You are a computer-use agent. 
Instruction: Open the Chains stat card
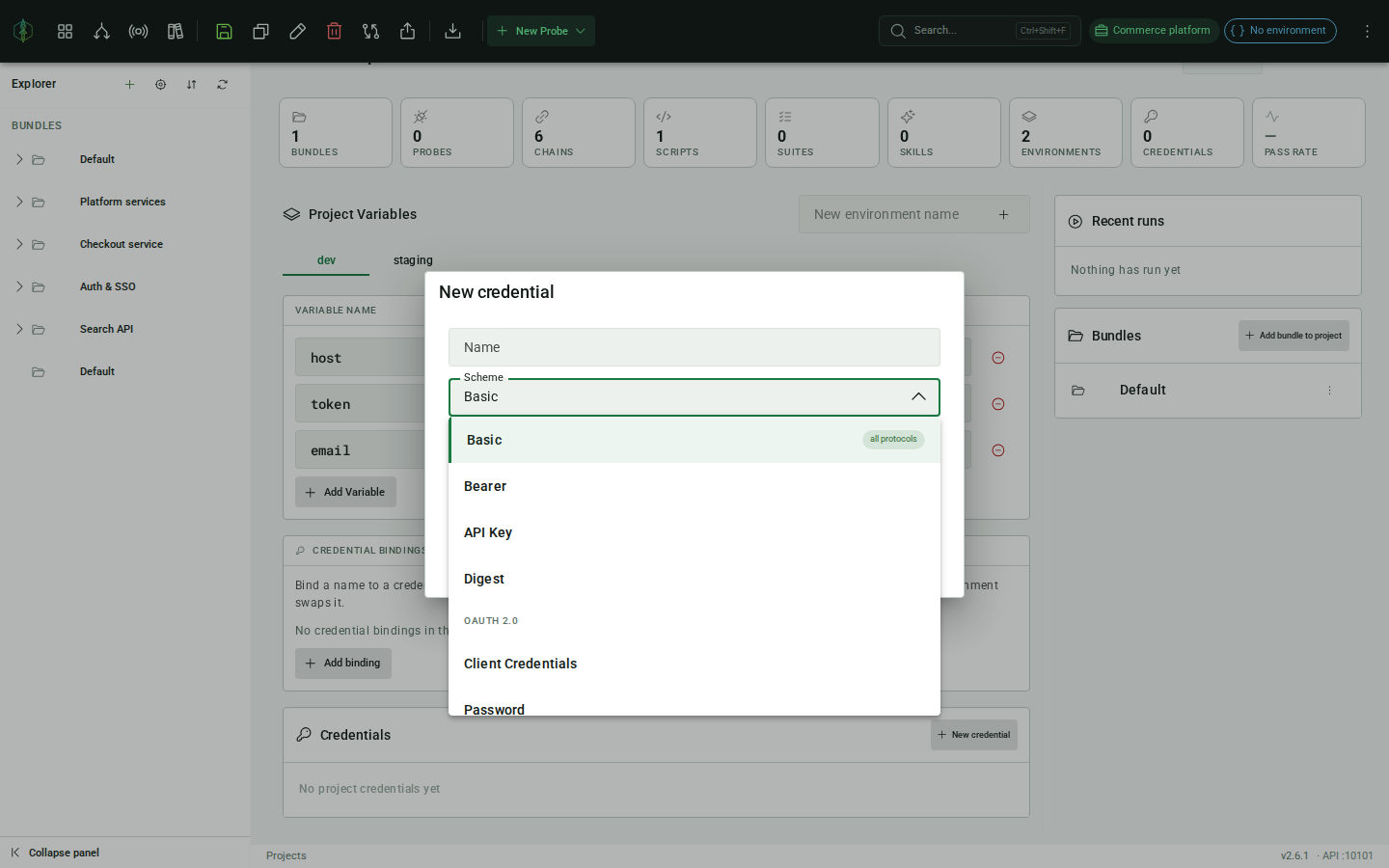click(579, 132)
